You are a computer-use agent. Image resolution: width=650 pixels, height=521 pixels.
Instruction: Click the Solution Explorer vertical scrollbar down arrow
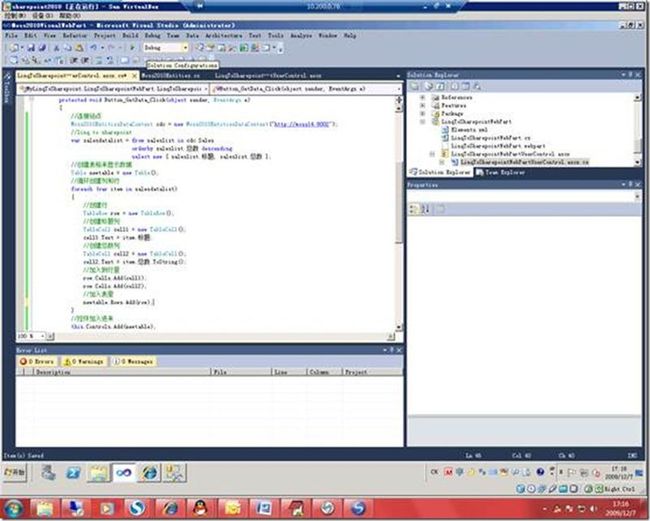coord(638,163)
